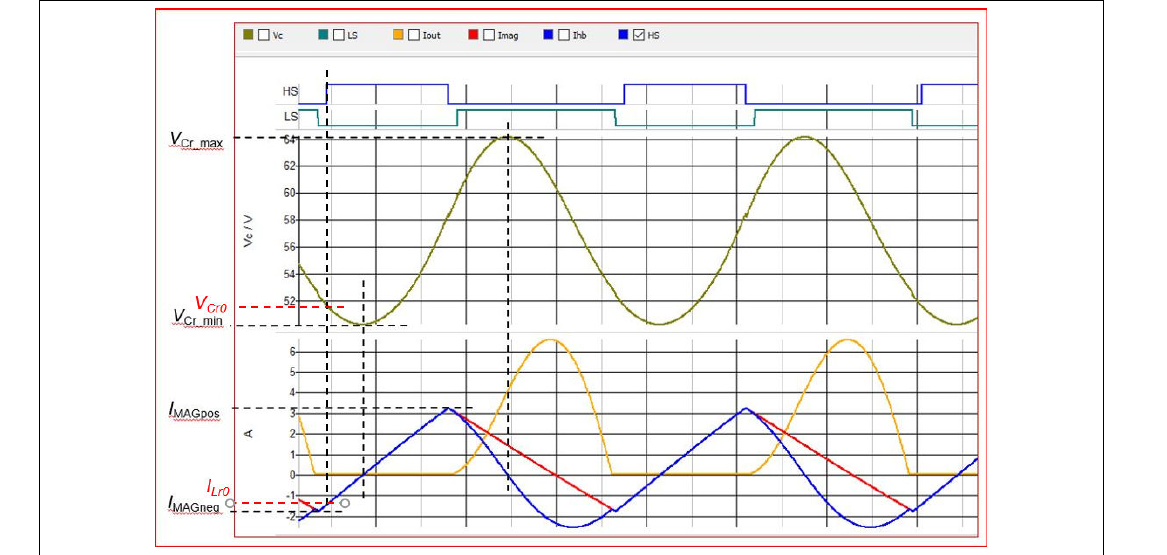Click the red VCr0 annotation label

pos(211,304)
